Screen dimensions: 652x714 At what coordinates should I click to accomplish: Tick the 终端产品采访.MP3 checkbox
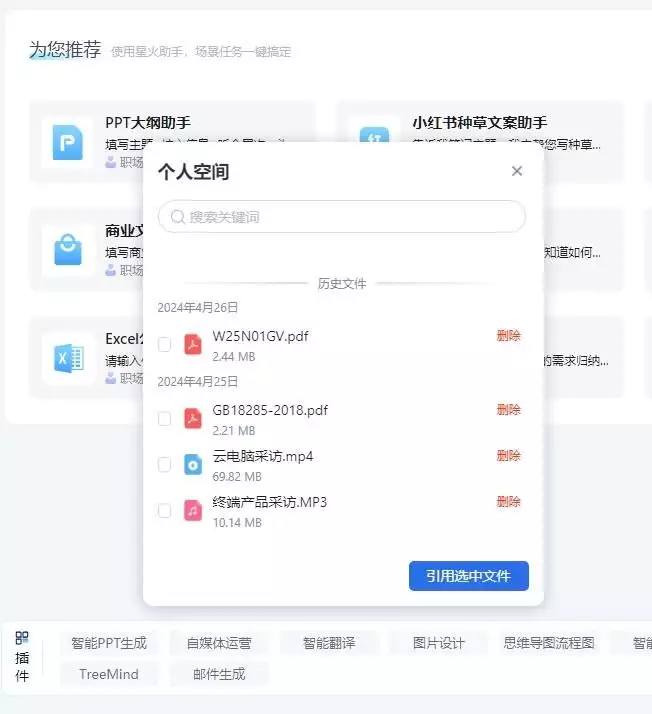164,510
